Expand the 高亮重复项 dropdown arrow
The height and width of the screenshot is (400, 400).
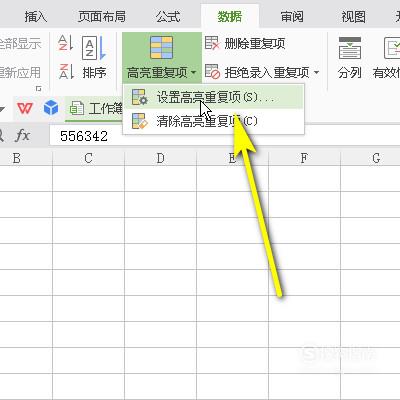(193, 72)
